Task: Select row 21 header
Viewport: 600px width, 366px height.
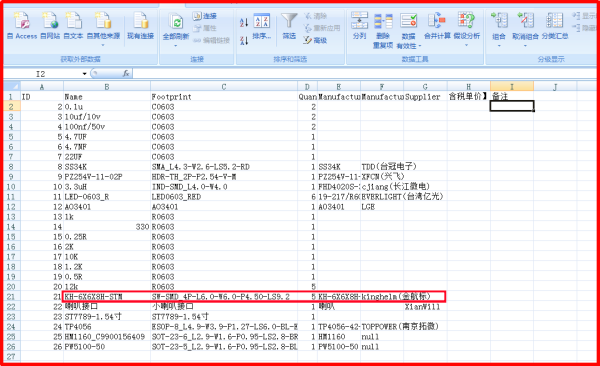Action: click(11, 296)
